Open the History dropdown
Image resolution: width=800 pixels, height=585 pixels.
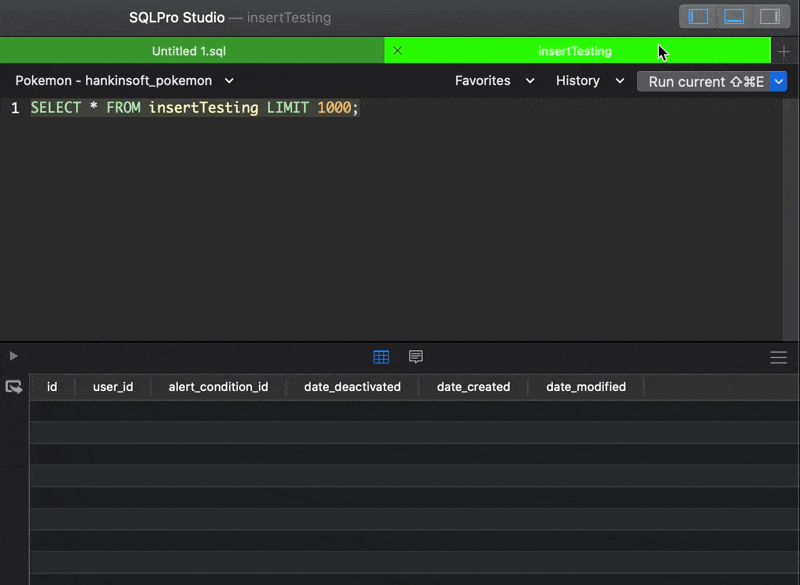[x=590, y=81]
